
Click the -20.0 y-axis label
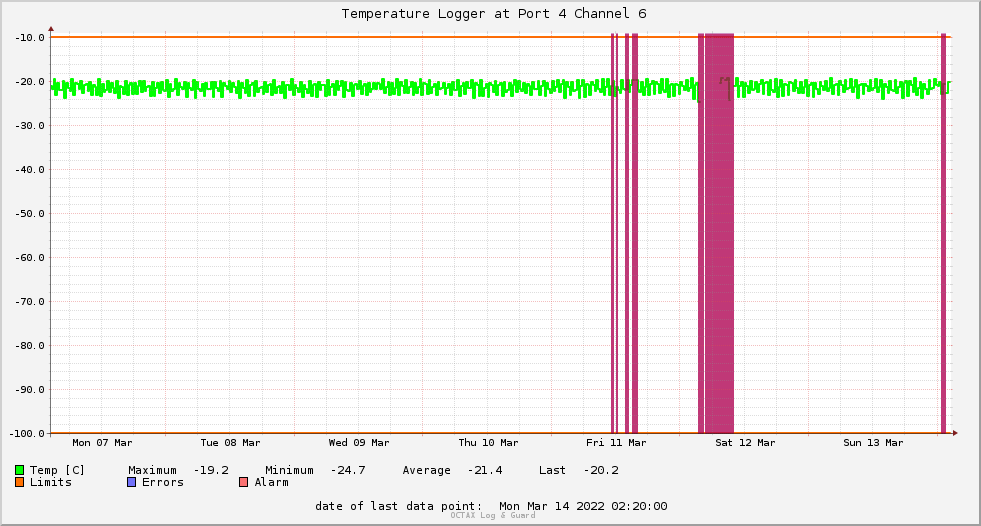(x=29, y=82)
